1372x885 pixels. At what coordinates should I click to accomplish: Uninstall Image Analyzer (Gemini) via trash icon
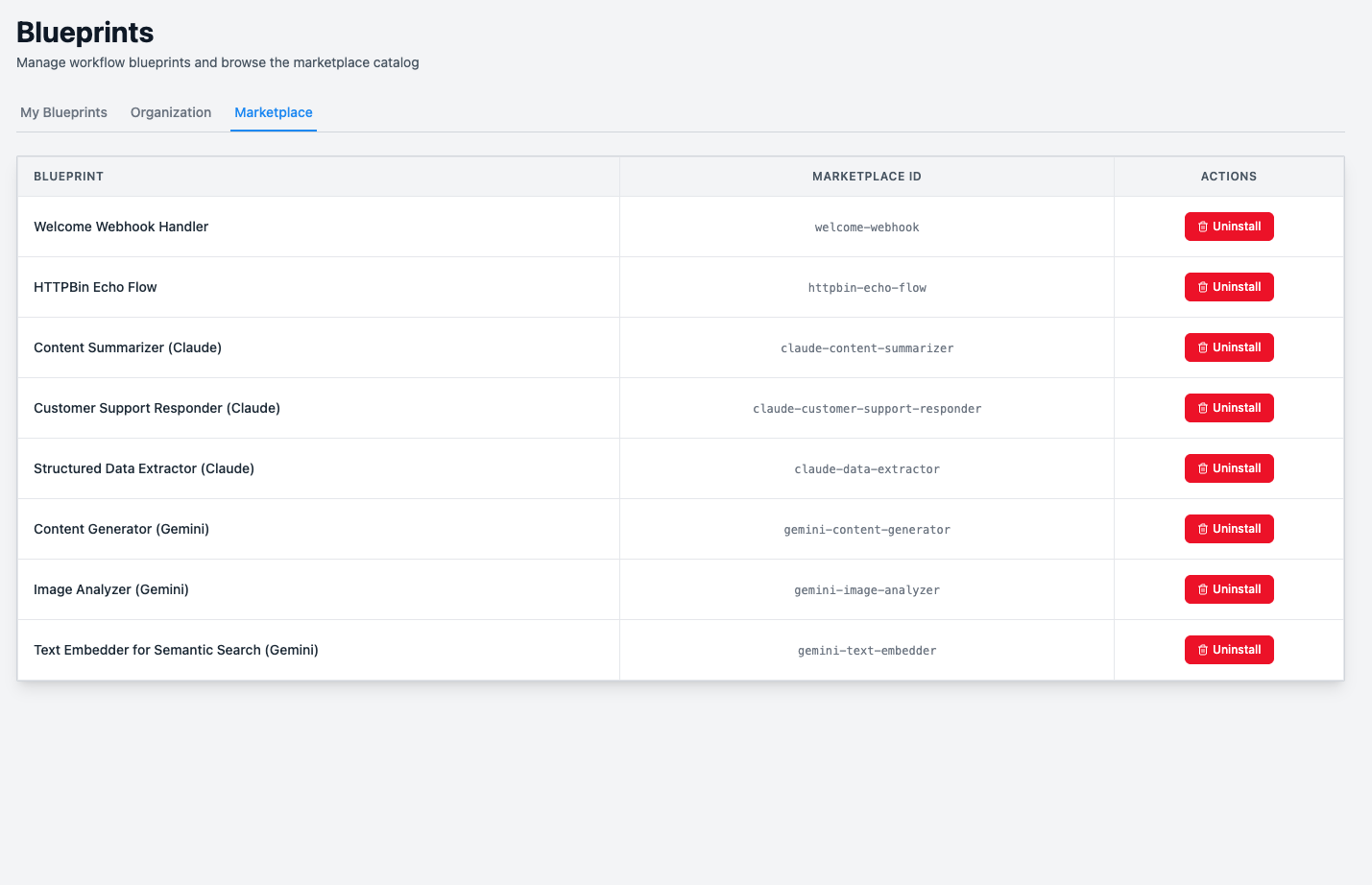1203,590
